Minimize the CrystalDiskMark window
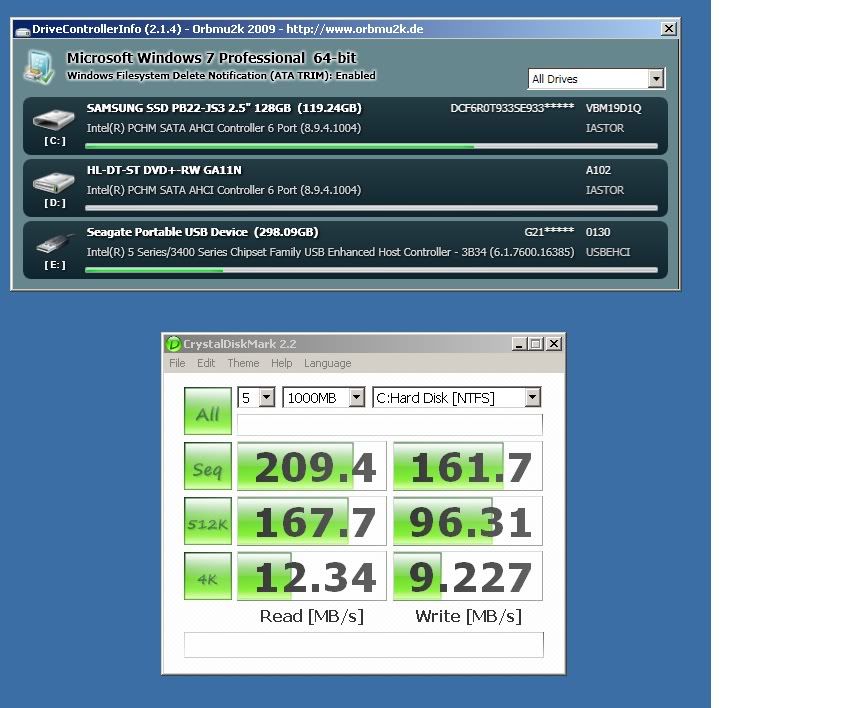Image resolution: width=845 pixels, height=708 pixels. point(519,344)
